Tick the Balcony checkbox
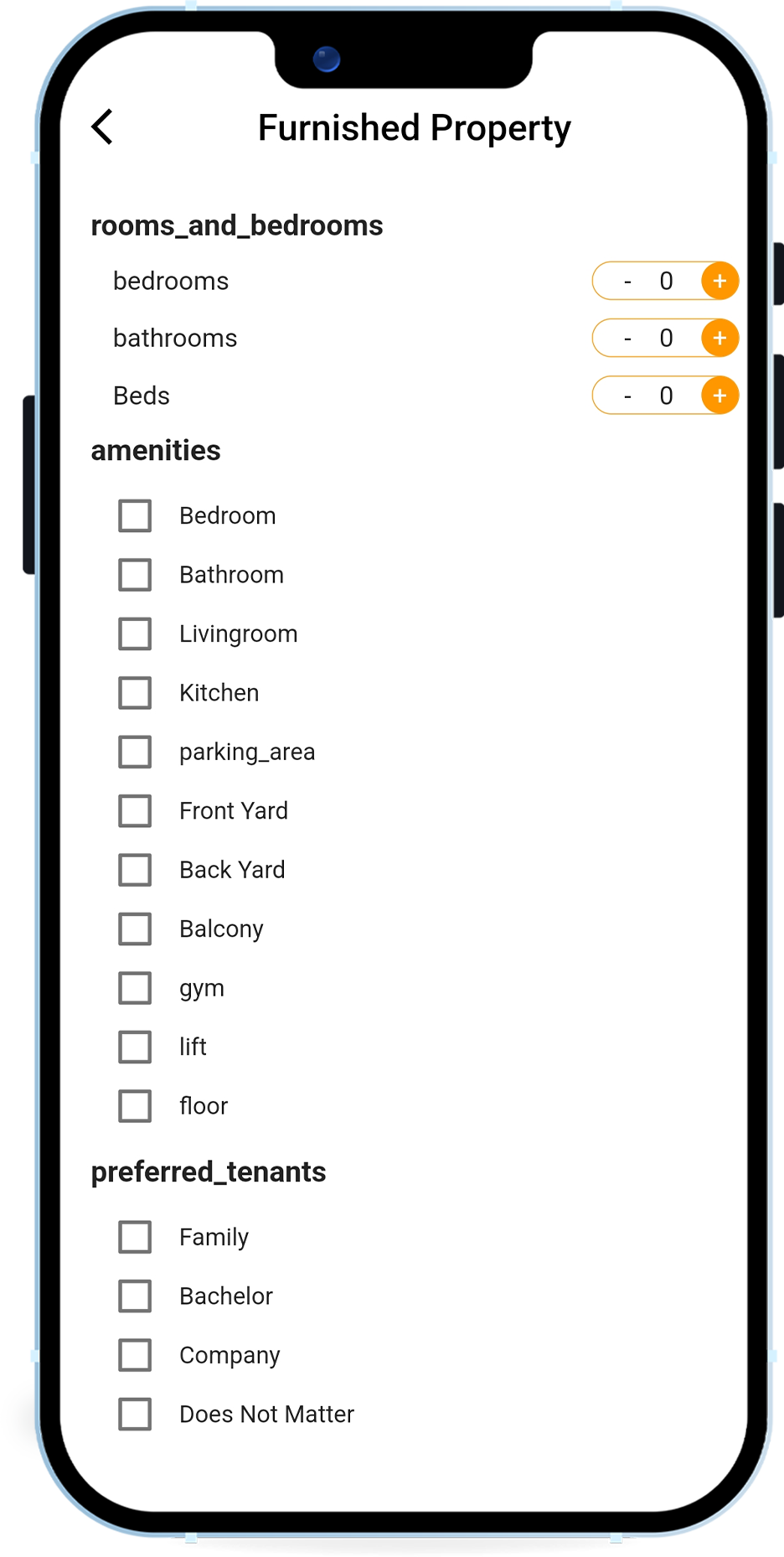The image size is (784, 1557). [135, 929]
